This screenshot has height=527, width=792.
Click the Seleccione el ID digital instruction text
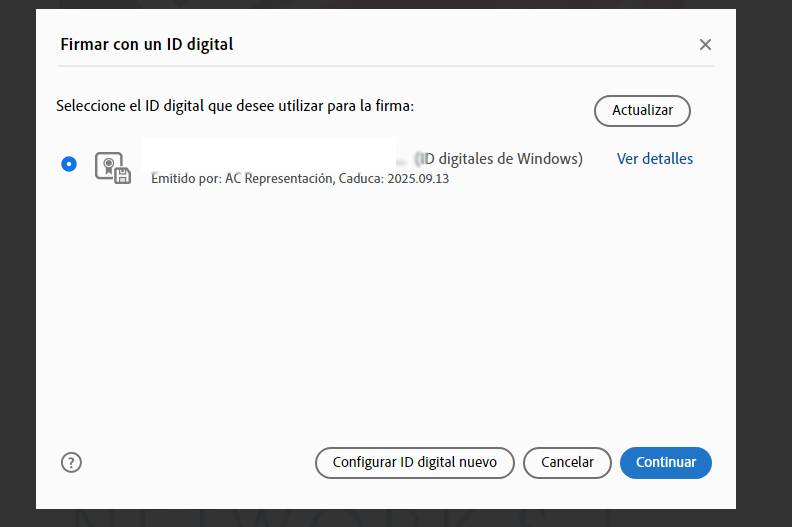[x=235, y=106]
